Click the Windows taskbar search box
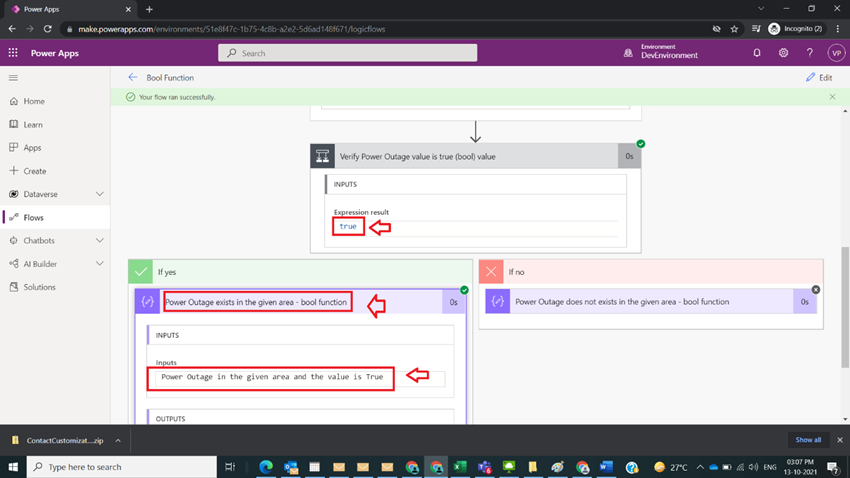The width and height of the screenshot is (850, 478). [x=121, y=467]
